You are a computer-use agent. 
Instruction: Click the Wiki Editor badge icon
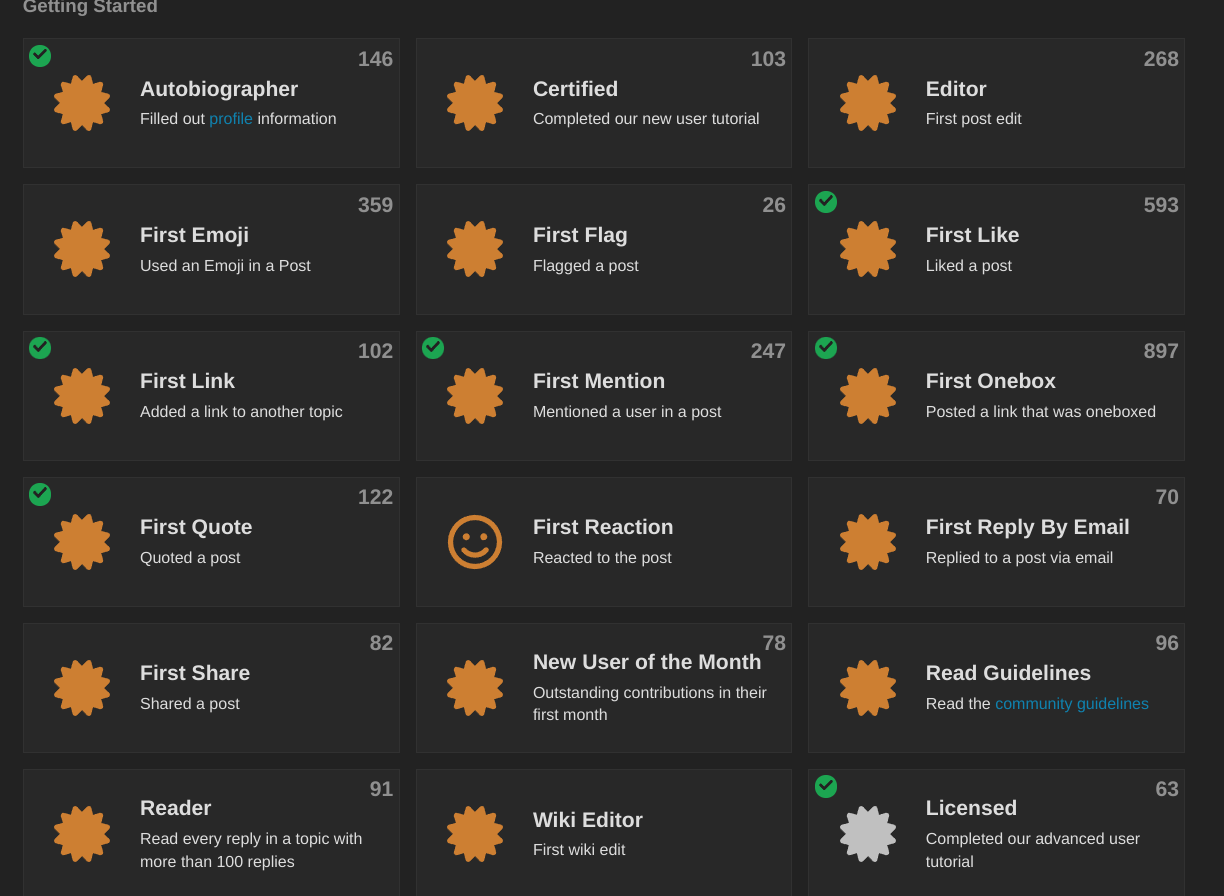coord(475,834)
